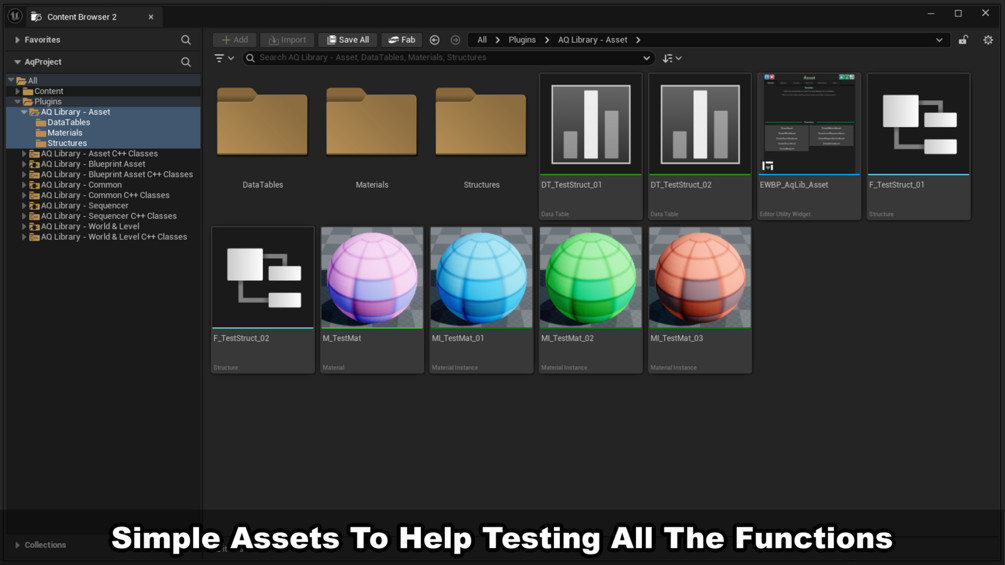Image resolution: width=1005 pixels, height=565 pixels.
Task: Collapse AQ Library - Asset tree node
Action: point(24,112)
